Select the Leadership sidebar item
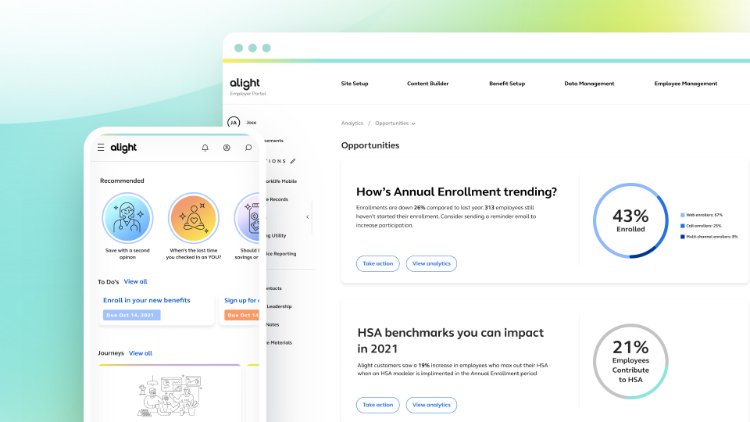The height and width of the screenshot is (422, 750). click(279, 306)
